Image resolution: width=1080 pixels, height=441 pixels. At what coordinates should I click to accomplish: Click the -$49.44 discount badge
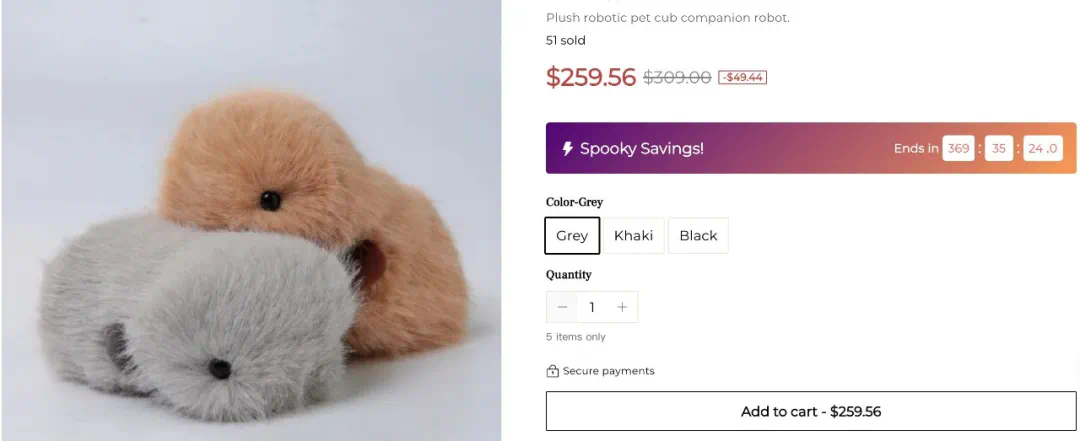742,77
